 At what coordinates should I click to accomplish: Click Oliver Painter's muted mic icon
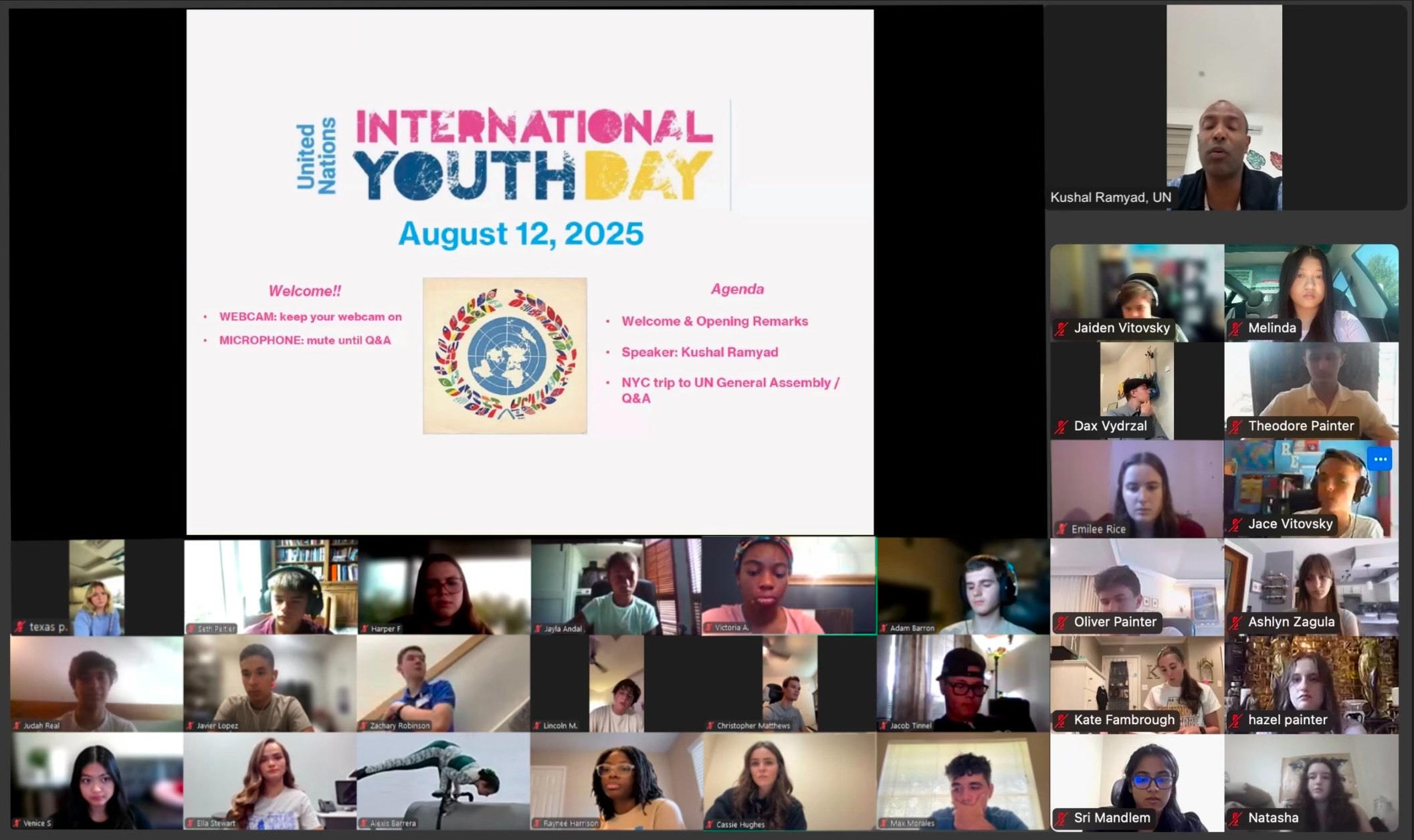click(x=1062, y=622)
